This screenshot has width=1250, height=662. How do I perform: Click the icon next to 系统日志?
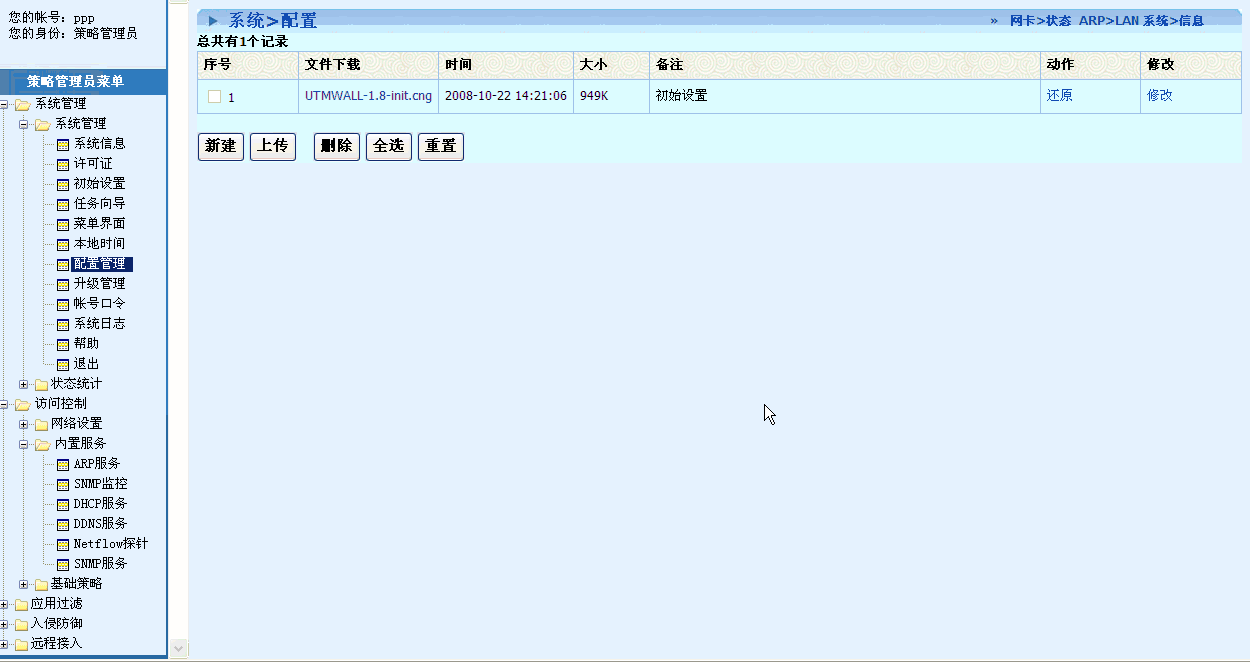[63, 324]
